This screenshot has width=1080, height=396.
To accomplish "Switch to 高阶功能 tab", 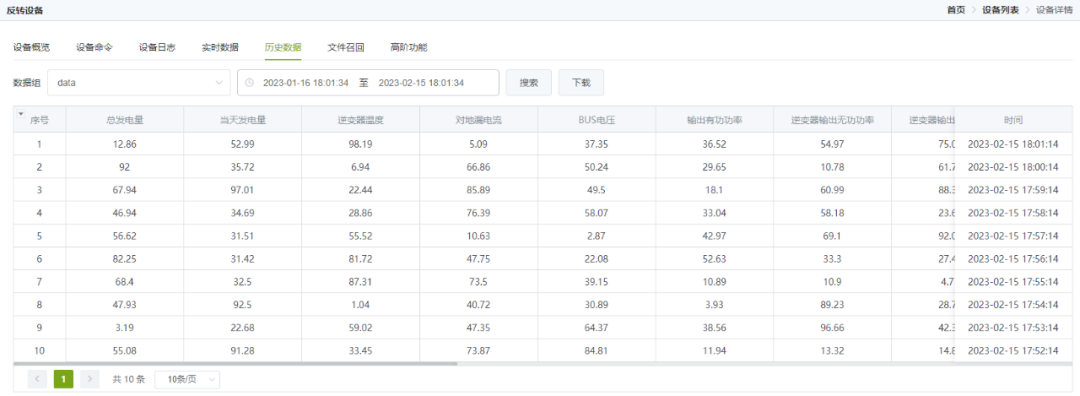I will click(x=408, y=48).
